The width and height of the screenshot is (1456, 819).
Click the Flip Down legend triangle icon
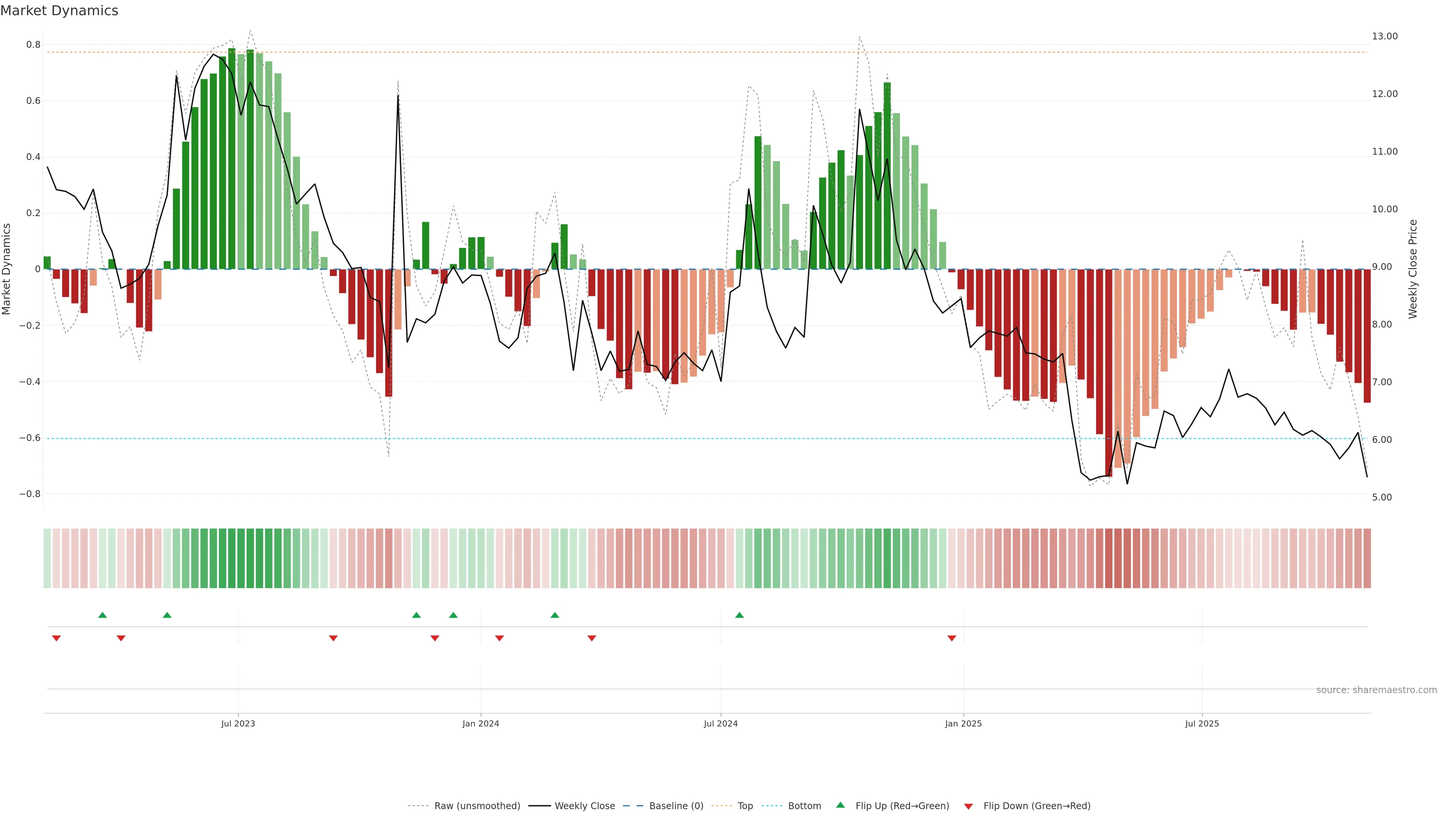[968, 806]
